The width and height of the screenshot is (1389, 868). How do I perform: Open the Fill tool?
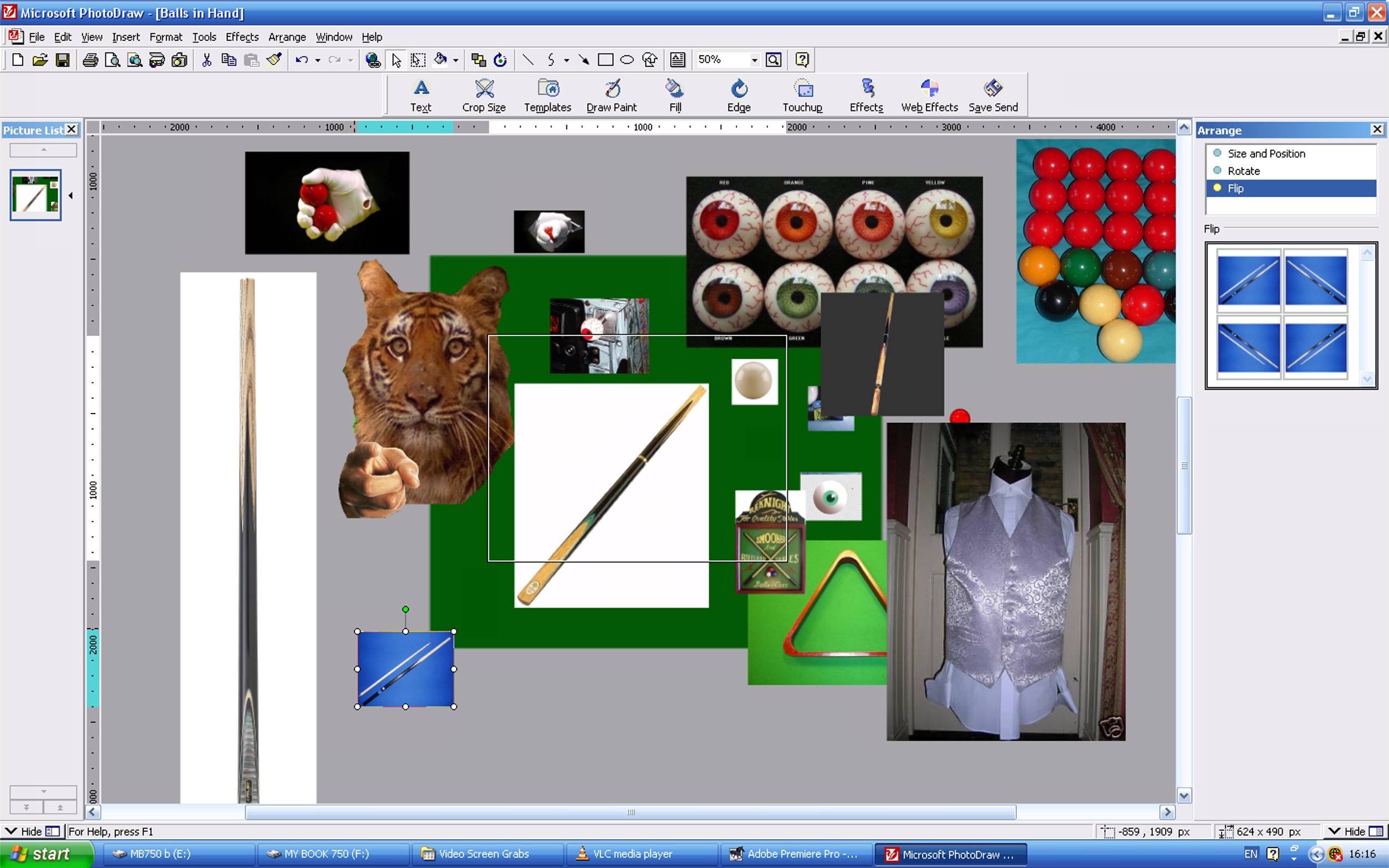point(675,95)
